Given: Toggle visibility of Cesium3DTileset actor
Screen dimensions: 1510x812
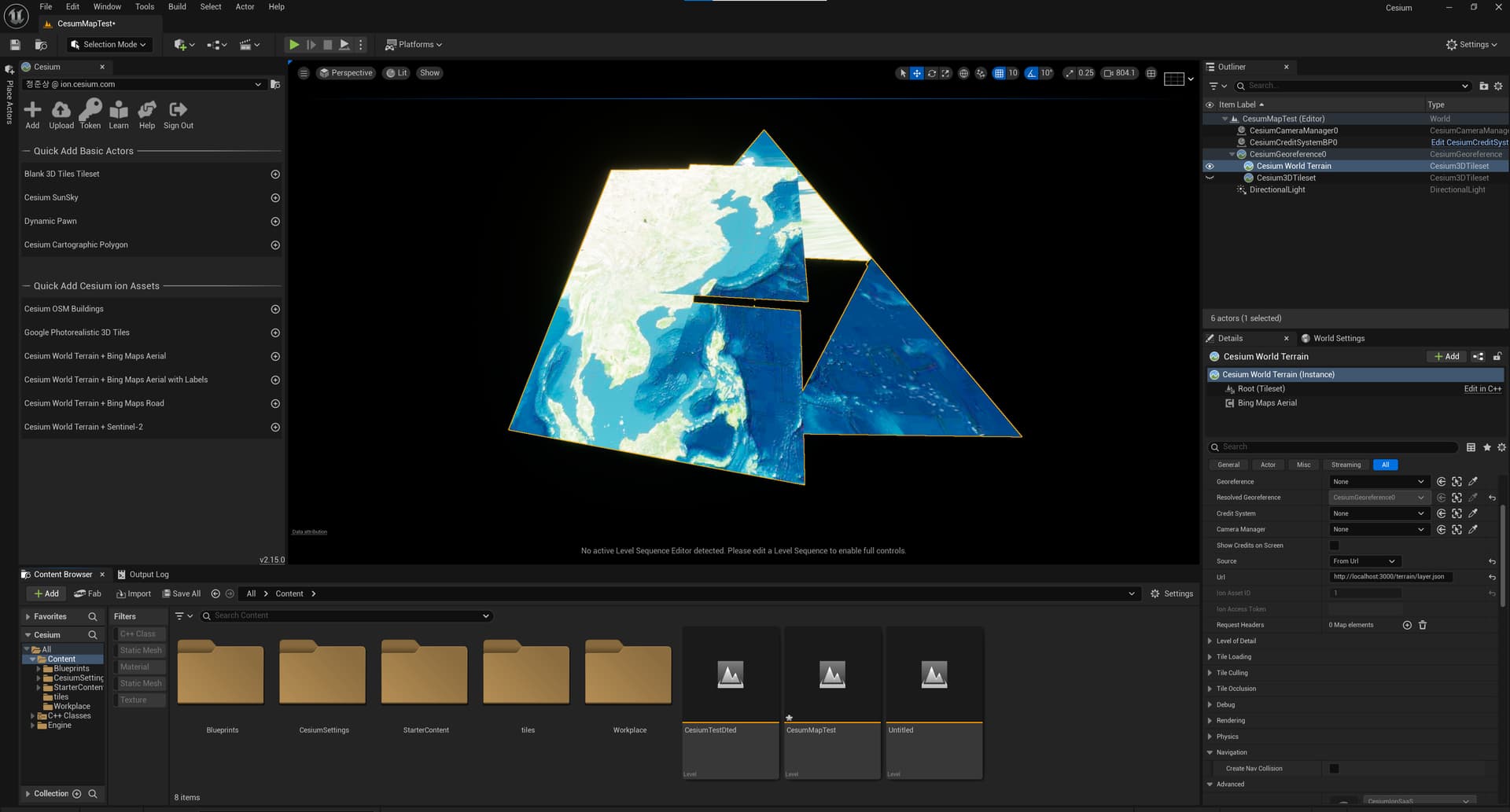Looking at the screenshot, I should [1210, 178].
